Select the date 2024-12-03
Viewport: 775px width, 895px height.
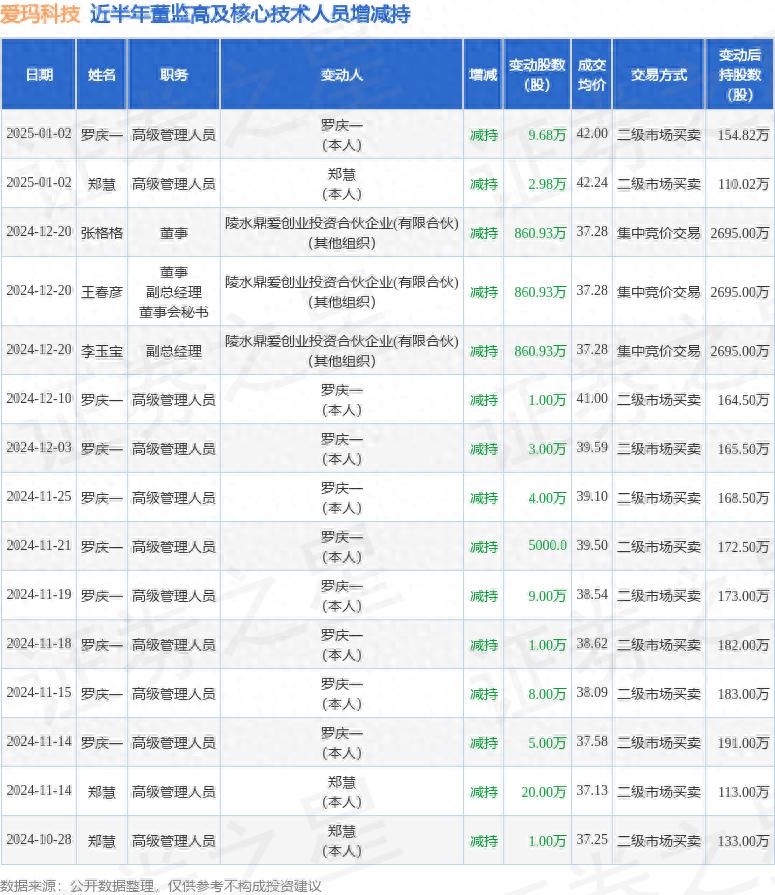coord(39,448)
